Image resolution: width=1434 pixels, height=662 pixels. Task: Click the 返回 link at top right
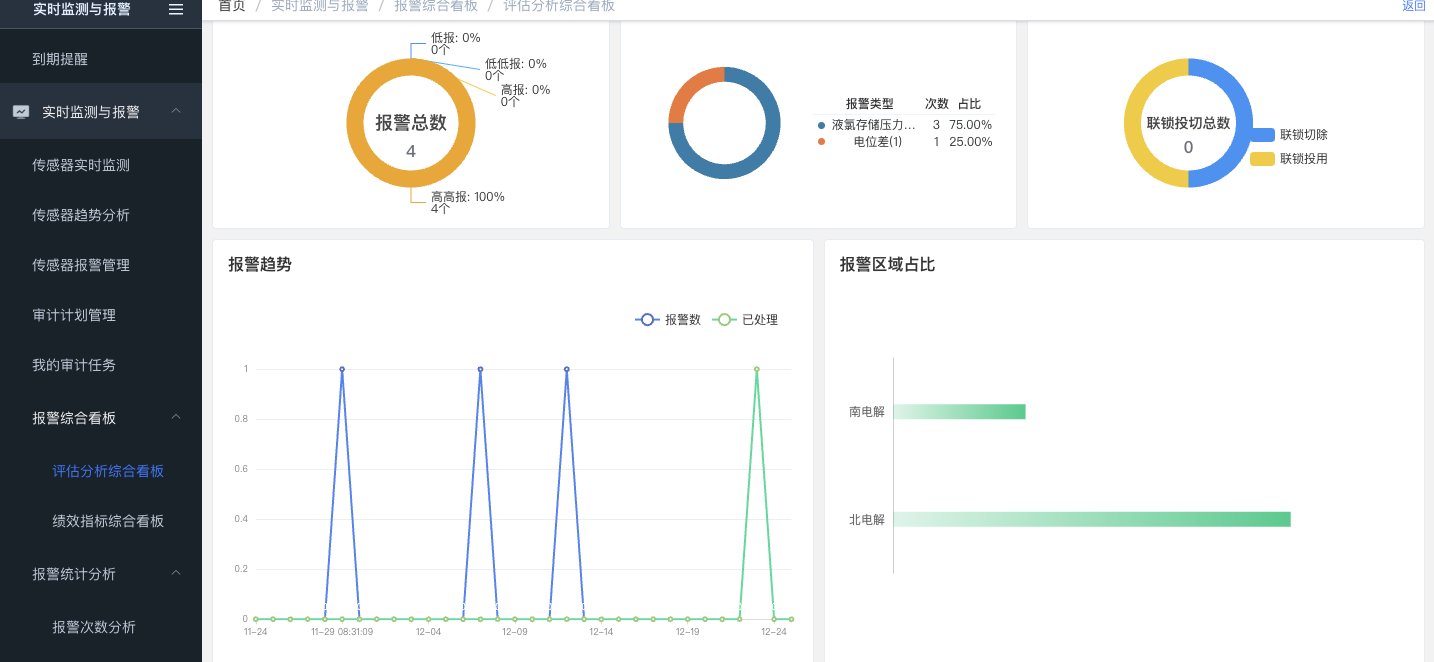1413,6
